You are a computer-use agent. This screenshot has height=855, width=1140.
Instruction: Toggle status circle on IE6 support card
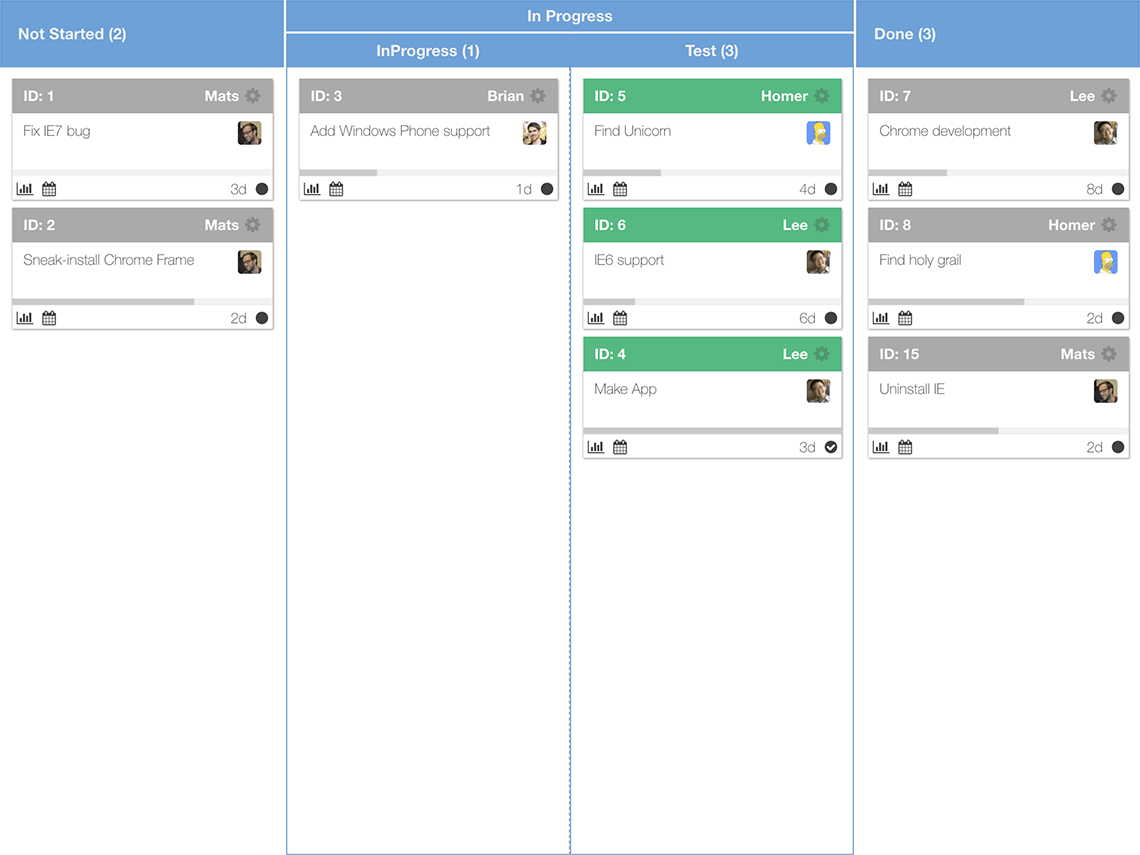(x=831, y=318)
